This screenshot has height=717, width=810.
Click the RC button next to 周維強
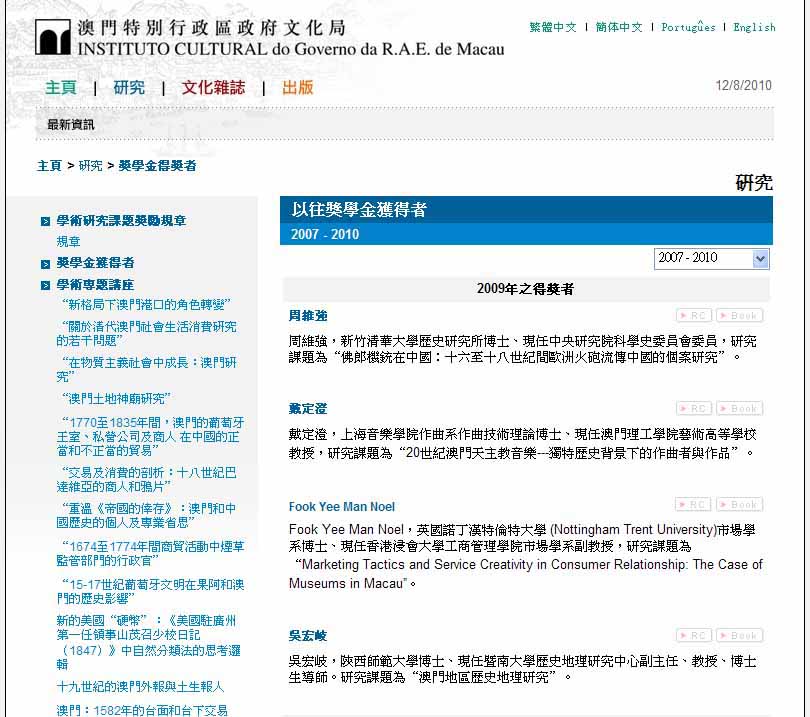pos(694,315)
